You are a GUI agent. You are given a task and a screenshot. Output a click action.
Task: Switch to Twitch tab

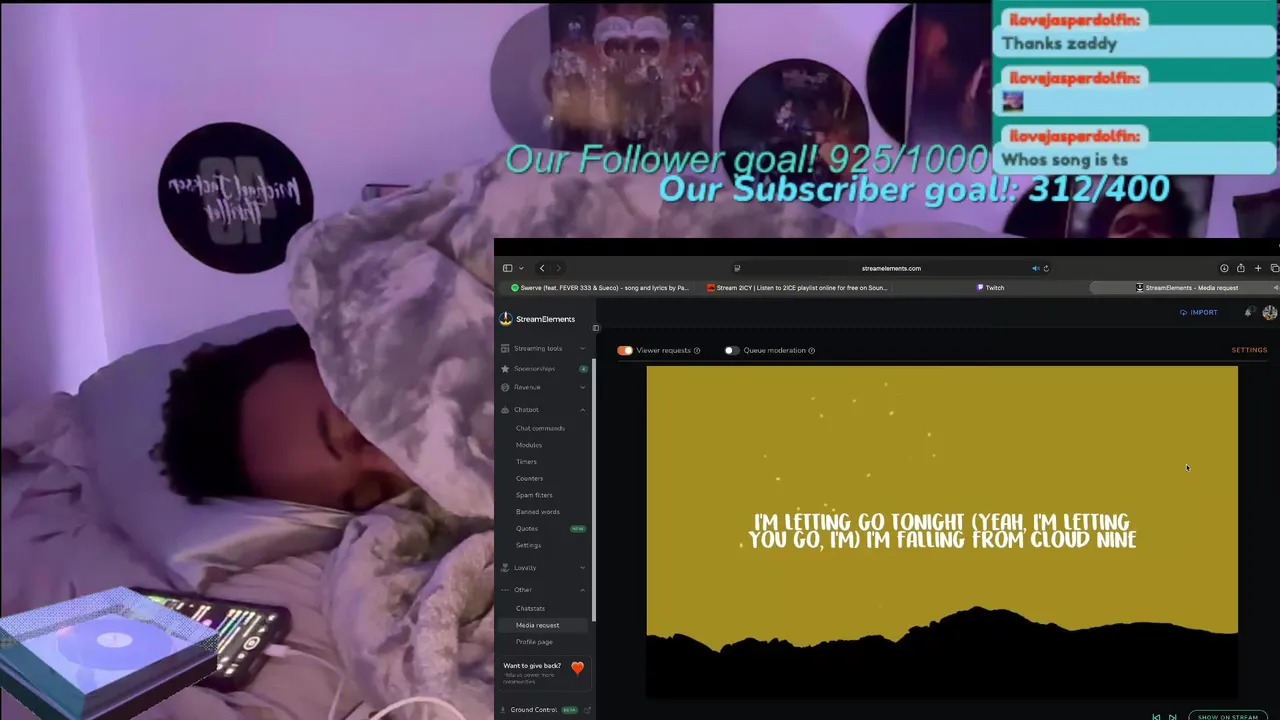coord(991,288)
